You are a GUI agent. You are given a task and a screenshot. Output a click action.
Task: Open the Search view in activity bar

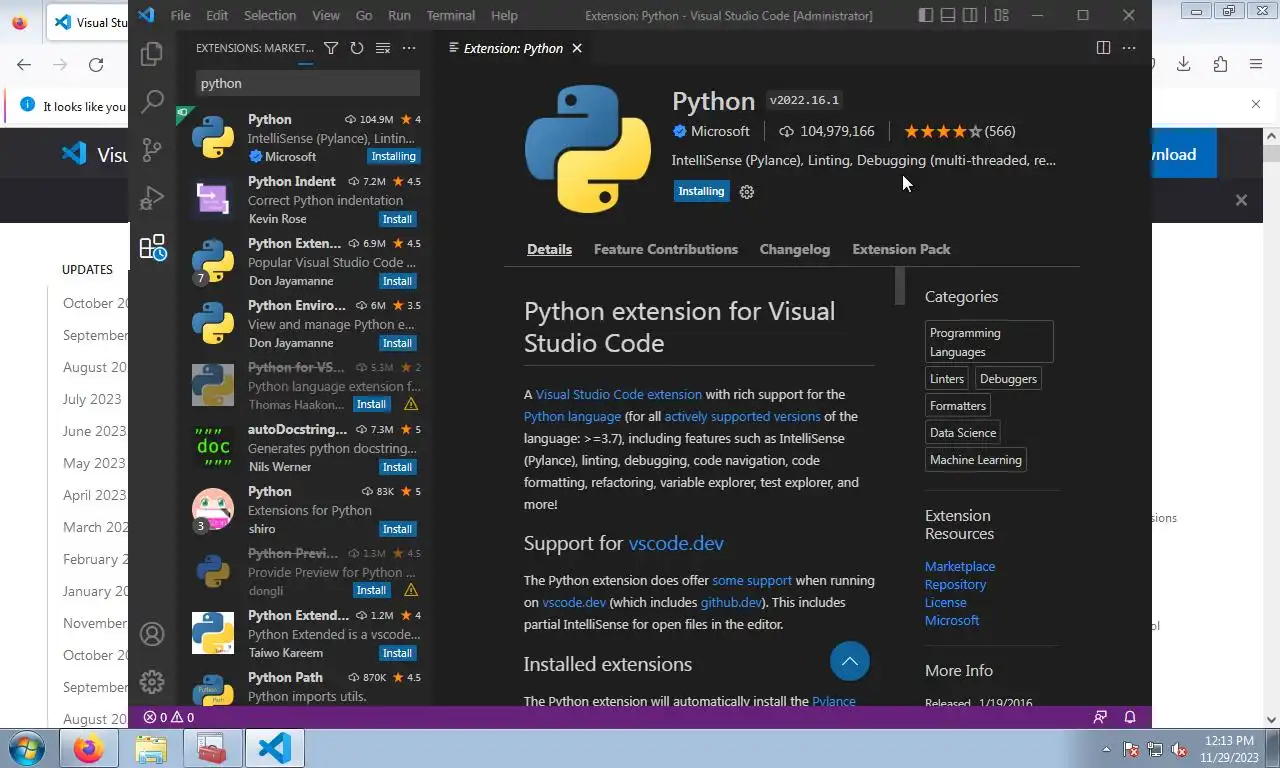coord(152,101)
